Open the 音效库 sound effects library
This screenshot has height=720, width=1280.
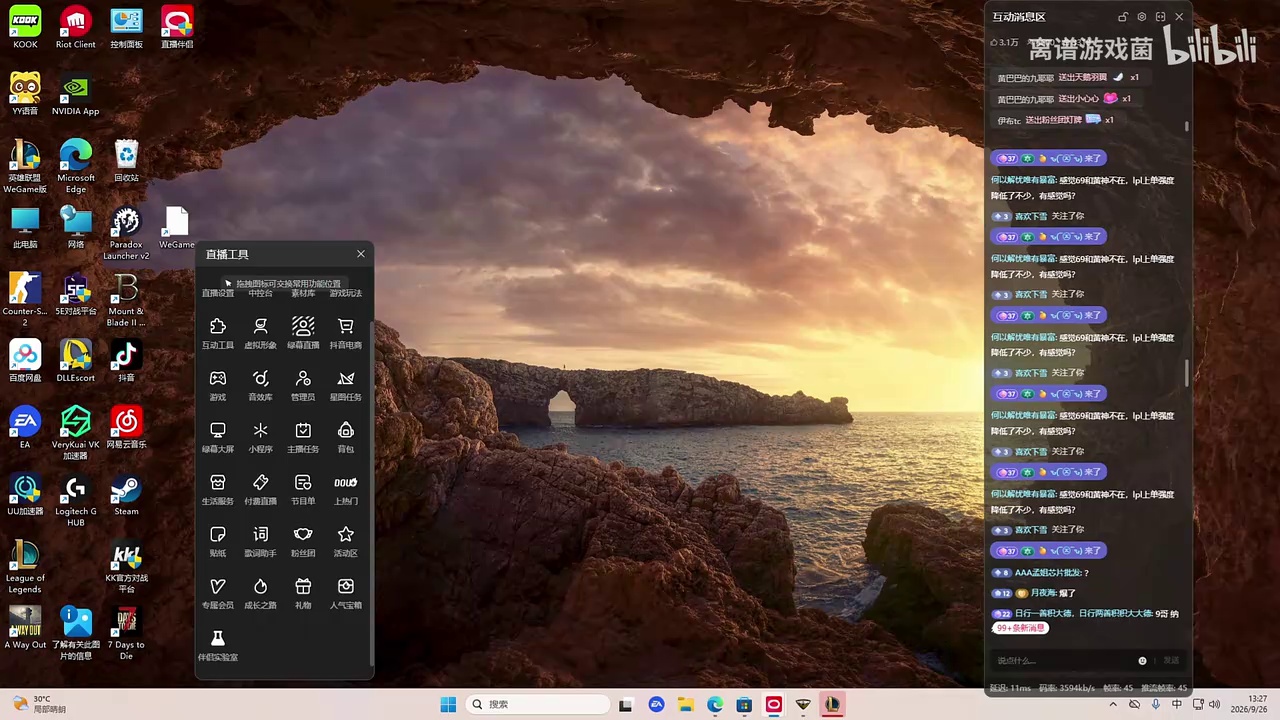click(260, 385)
